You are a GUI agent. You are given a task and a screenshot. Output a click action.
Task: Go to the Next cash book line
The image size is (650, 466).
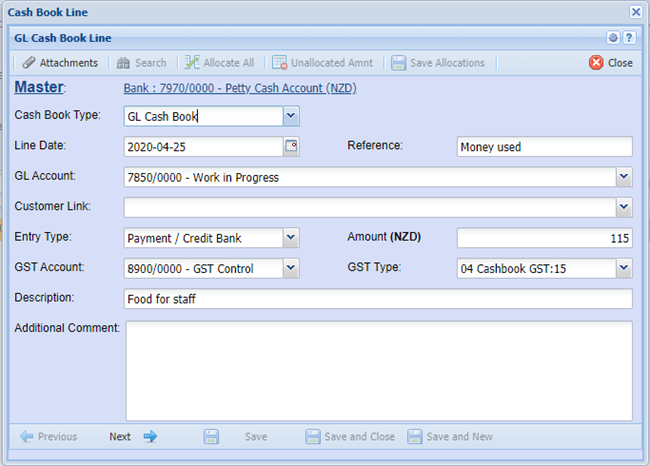pyautogui.click(x=133, y=437)
